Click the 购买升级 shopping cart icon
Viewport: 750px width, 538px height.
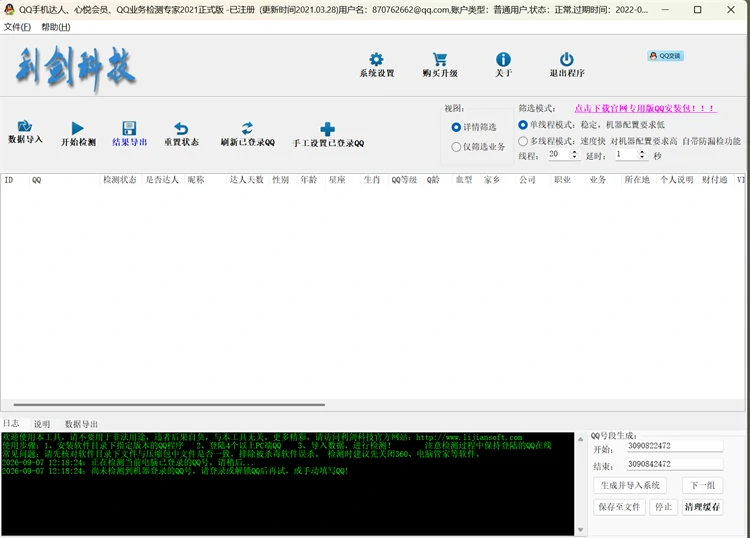click(440, 59)
